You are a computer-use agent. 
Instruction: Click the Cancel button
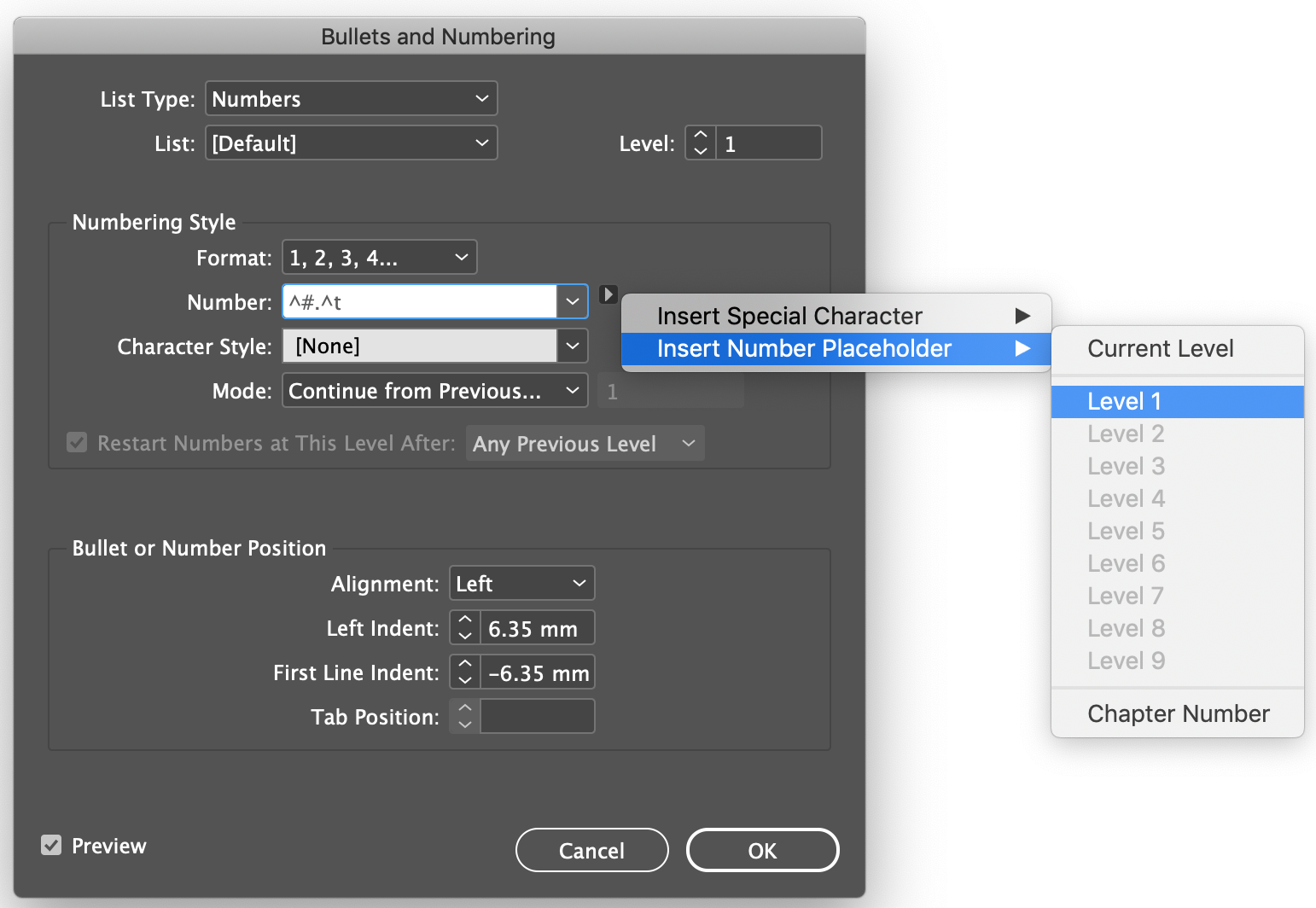click(x=591, y=851)
